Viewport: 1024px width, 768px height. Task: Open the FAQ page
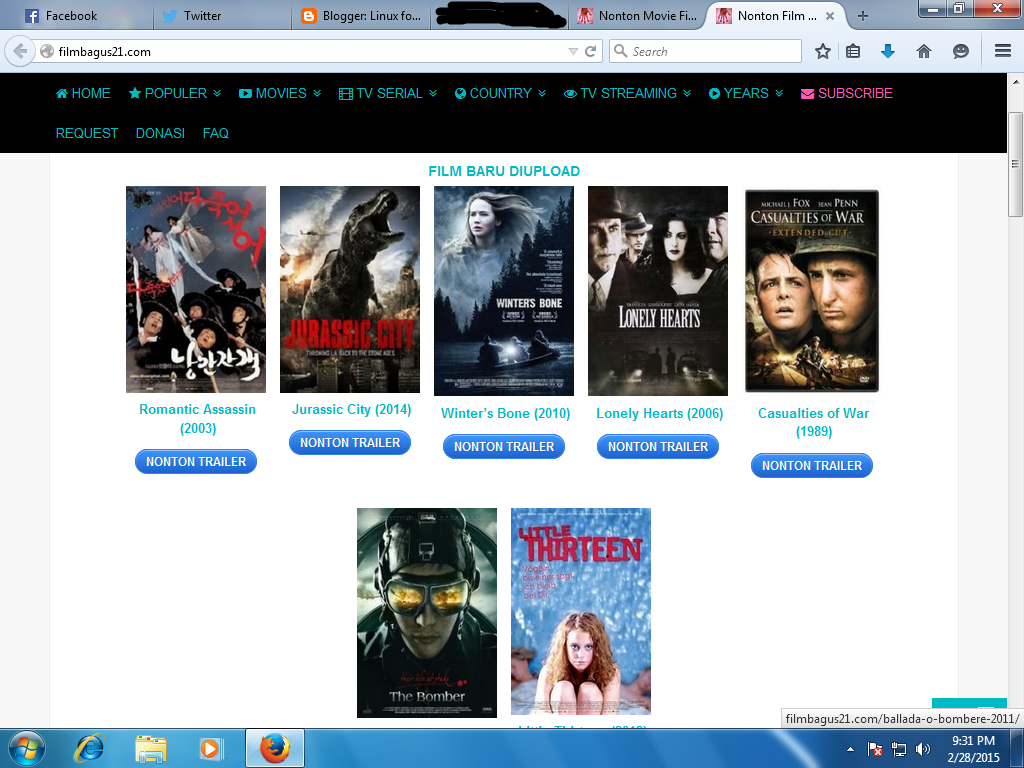point(216,133)
